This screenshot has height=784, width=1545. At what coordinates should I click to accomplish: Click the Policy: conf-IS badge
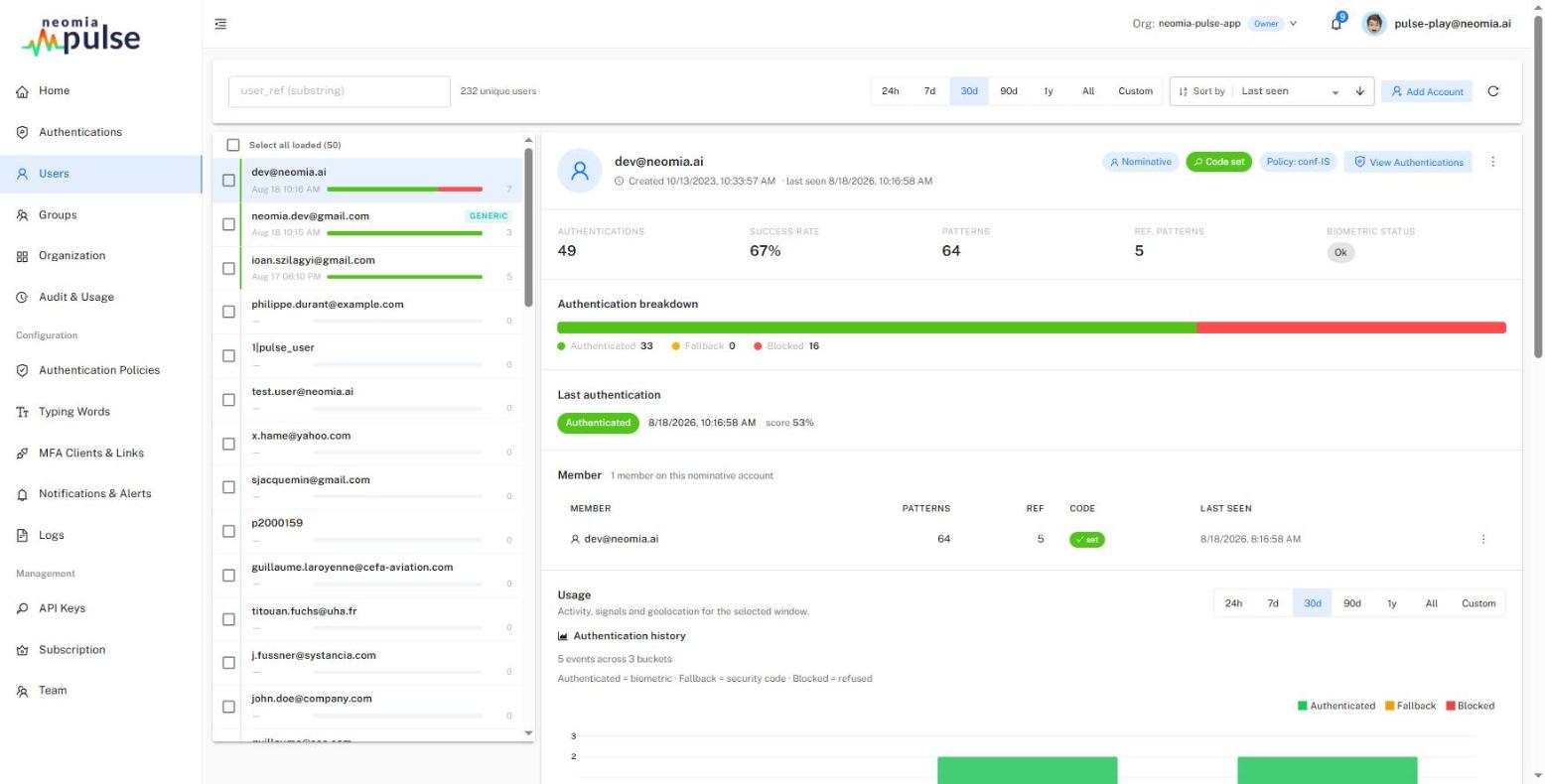pos(1298,162)
